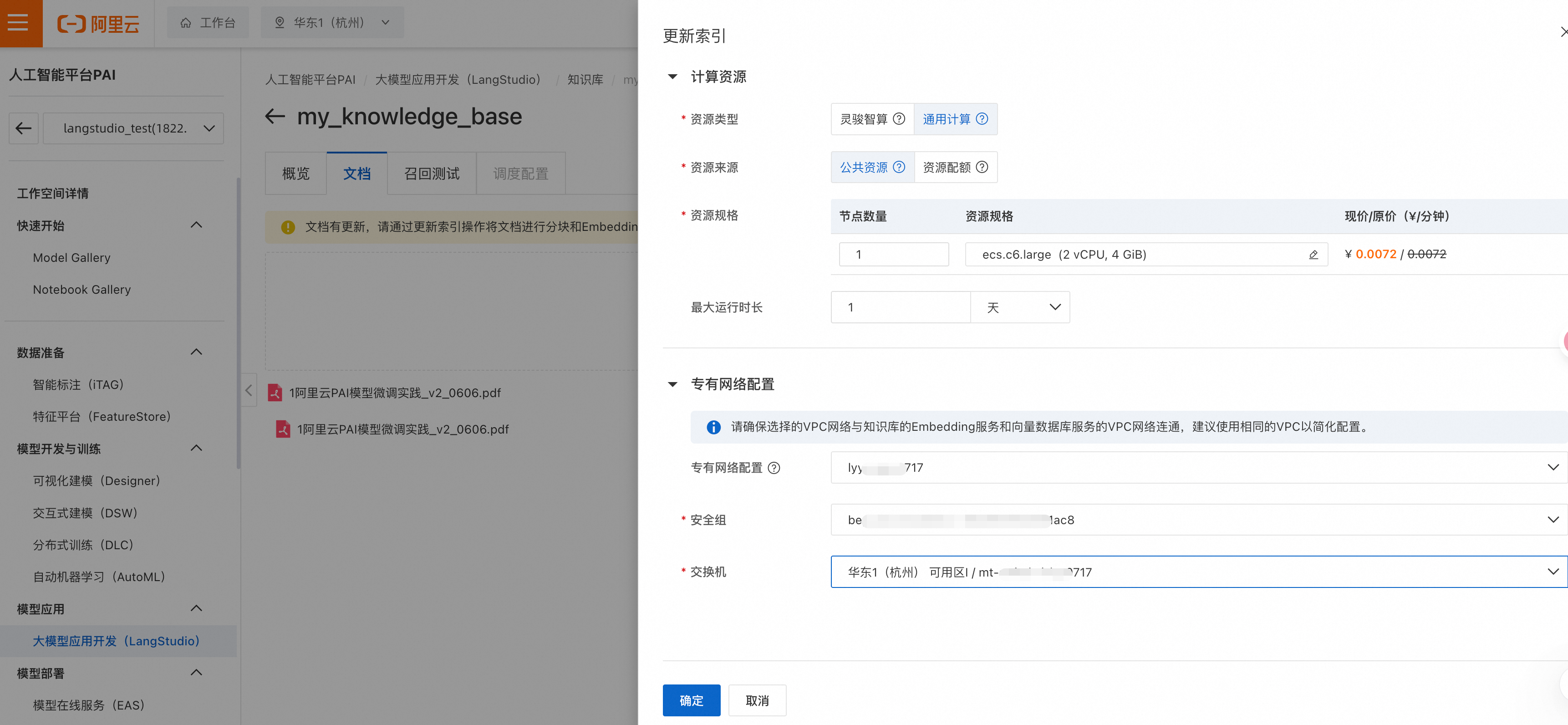Click the 确定 confirm button
This screenshot has width=1568, height=725.
(691, 701)
